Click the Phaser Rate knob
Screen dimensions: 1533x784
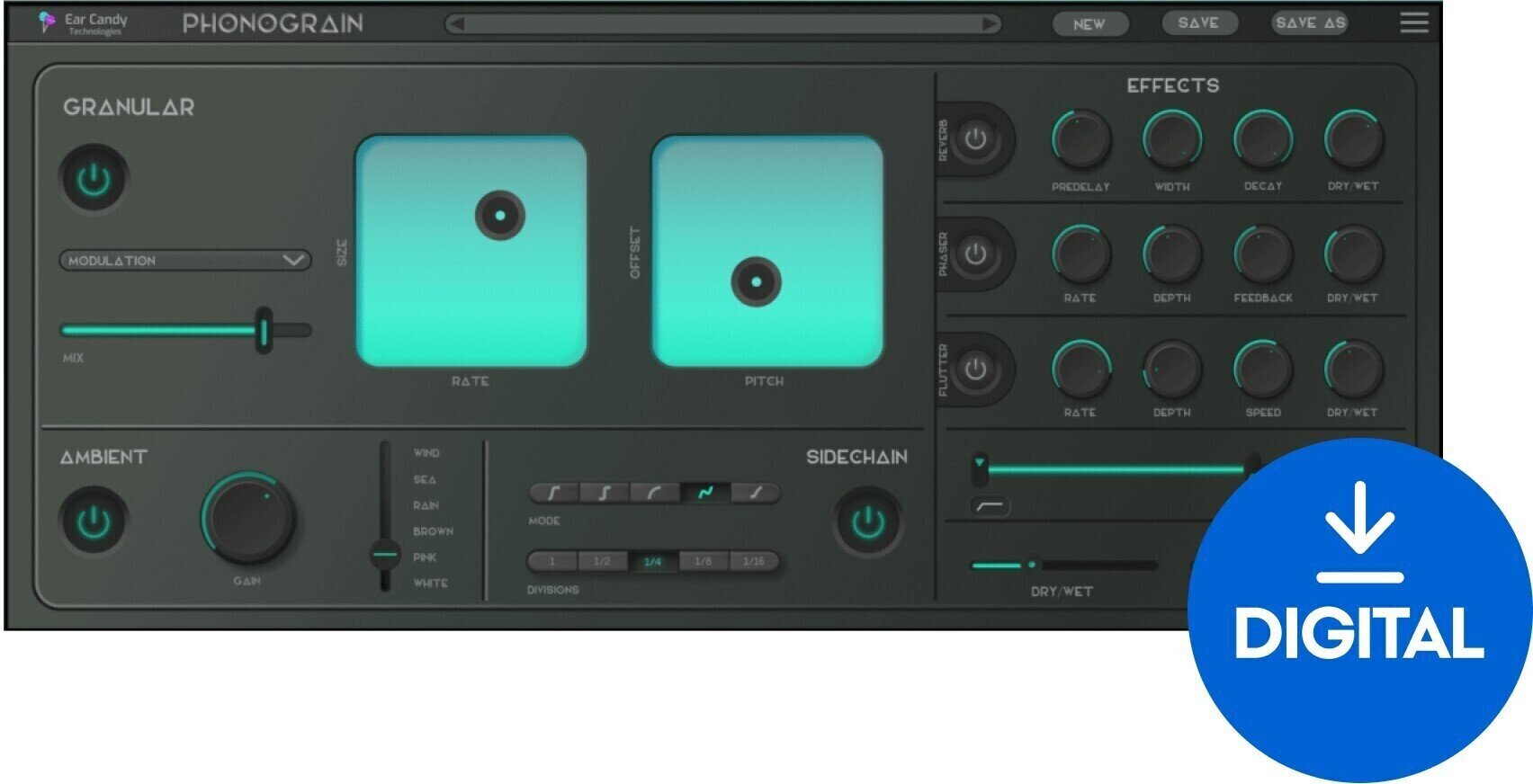1081,254
